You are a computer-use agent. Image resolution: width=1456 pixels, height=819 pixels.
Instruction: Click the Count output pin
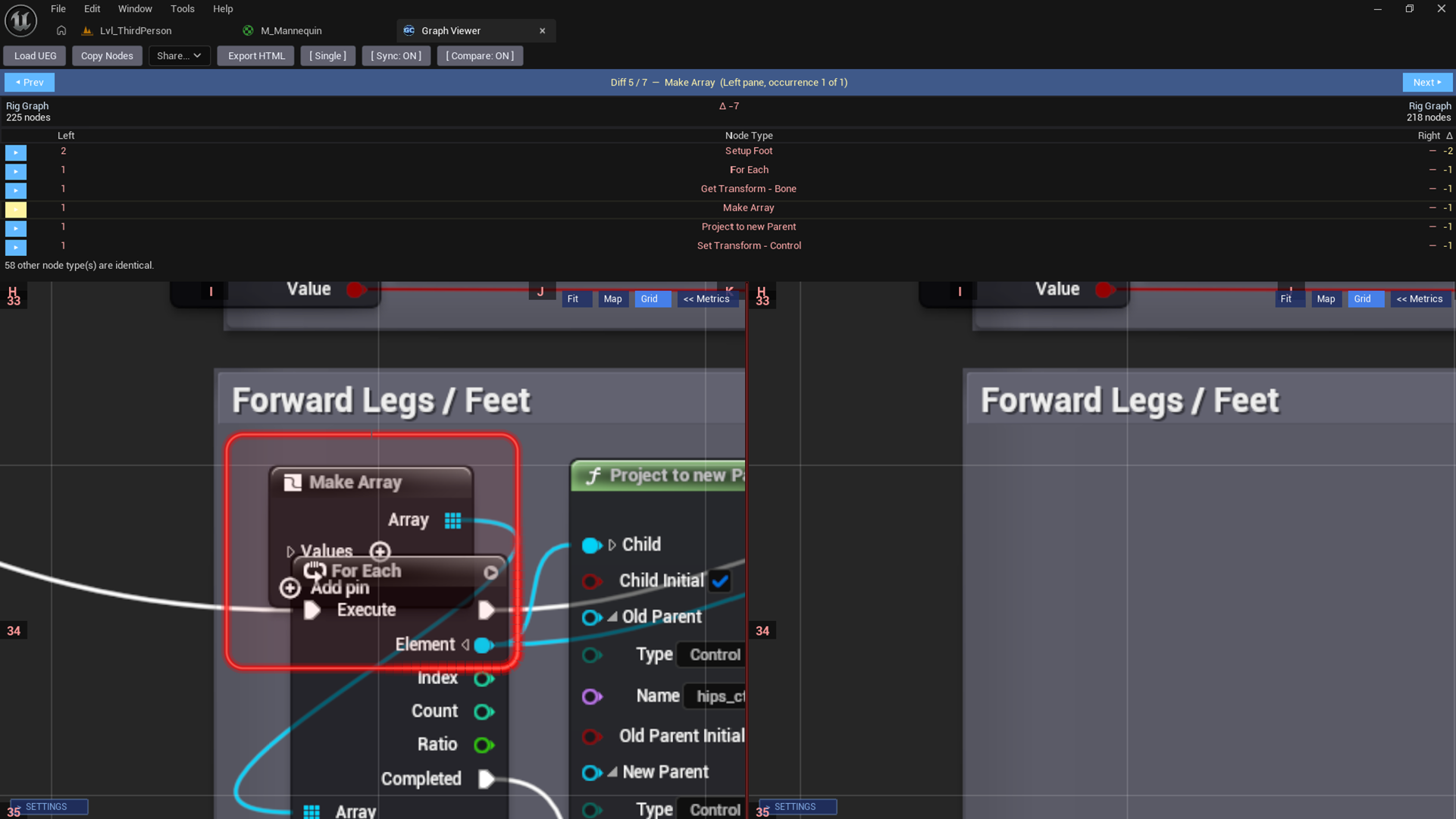[x=484, y=712]
